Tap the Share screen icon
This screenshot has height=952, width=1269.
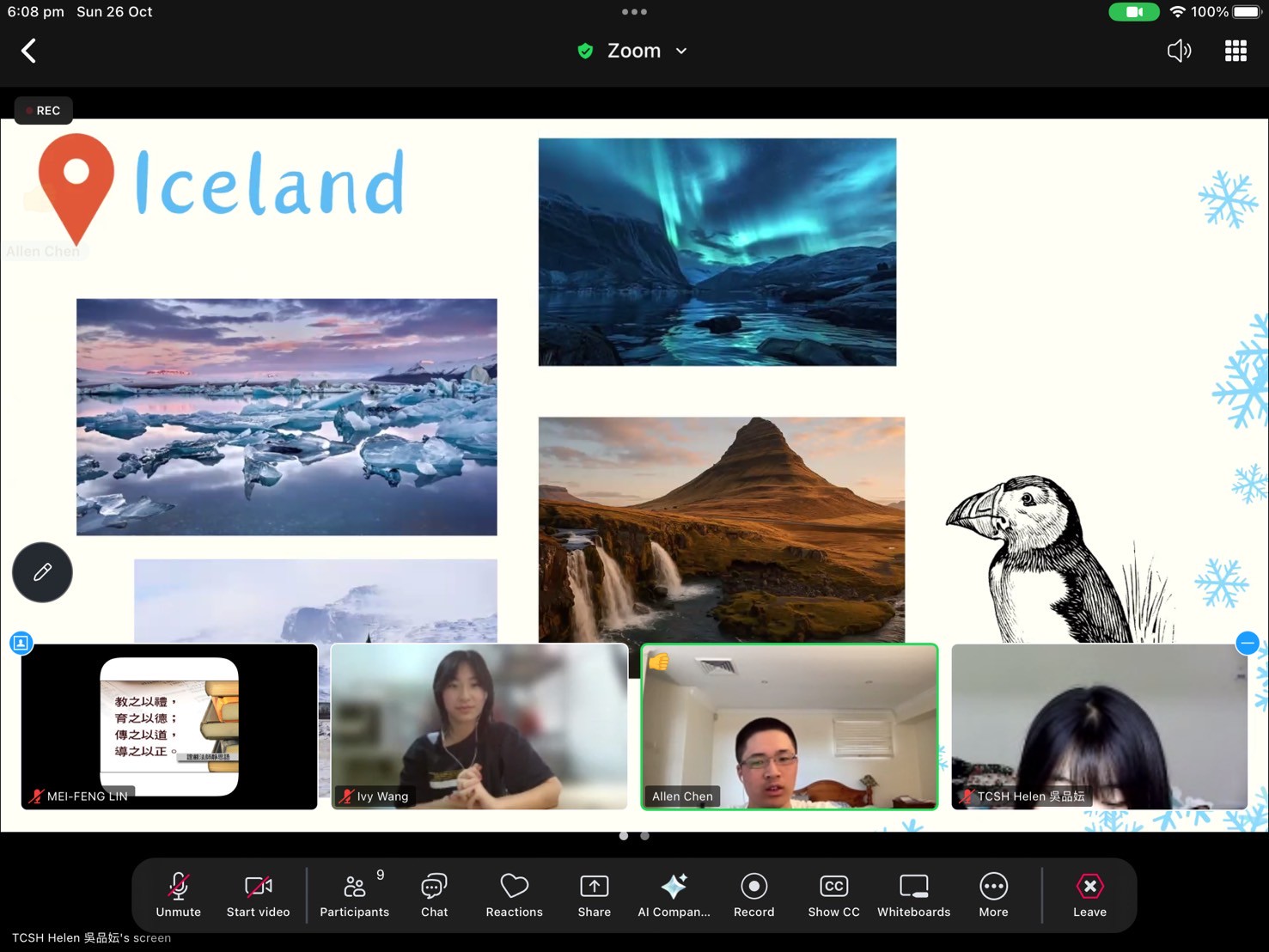(x=594, y=894)
